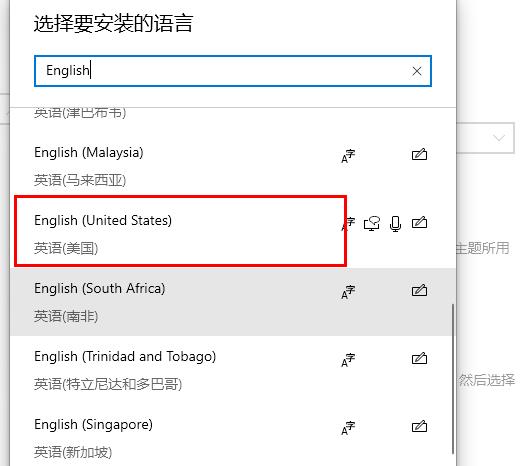Click display language icon for English (Malaysia)
Viewport: 522px width, 466px height.
click(348, 156)
